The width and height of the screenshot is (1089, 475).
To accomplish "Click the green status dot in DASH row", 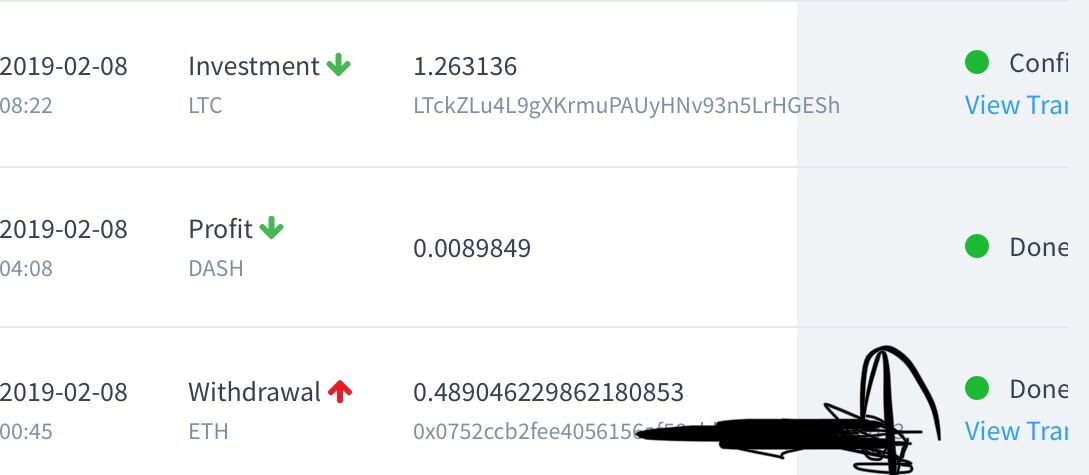I will [976, 246].
